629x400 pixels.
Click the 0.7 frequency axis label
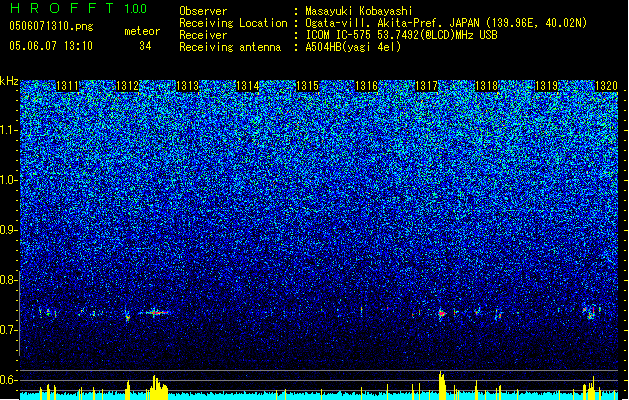pos(9,330)
